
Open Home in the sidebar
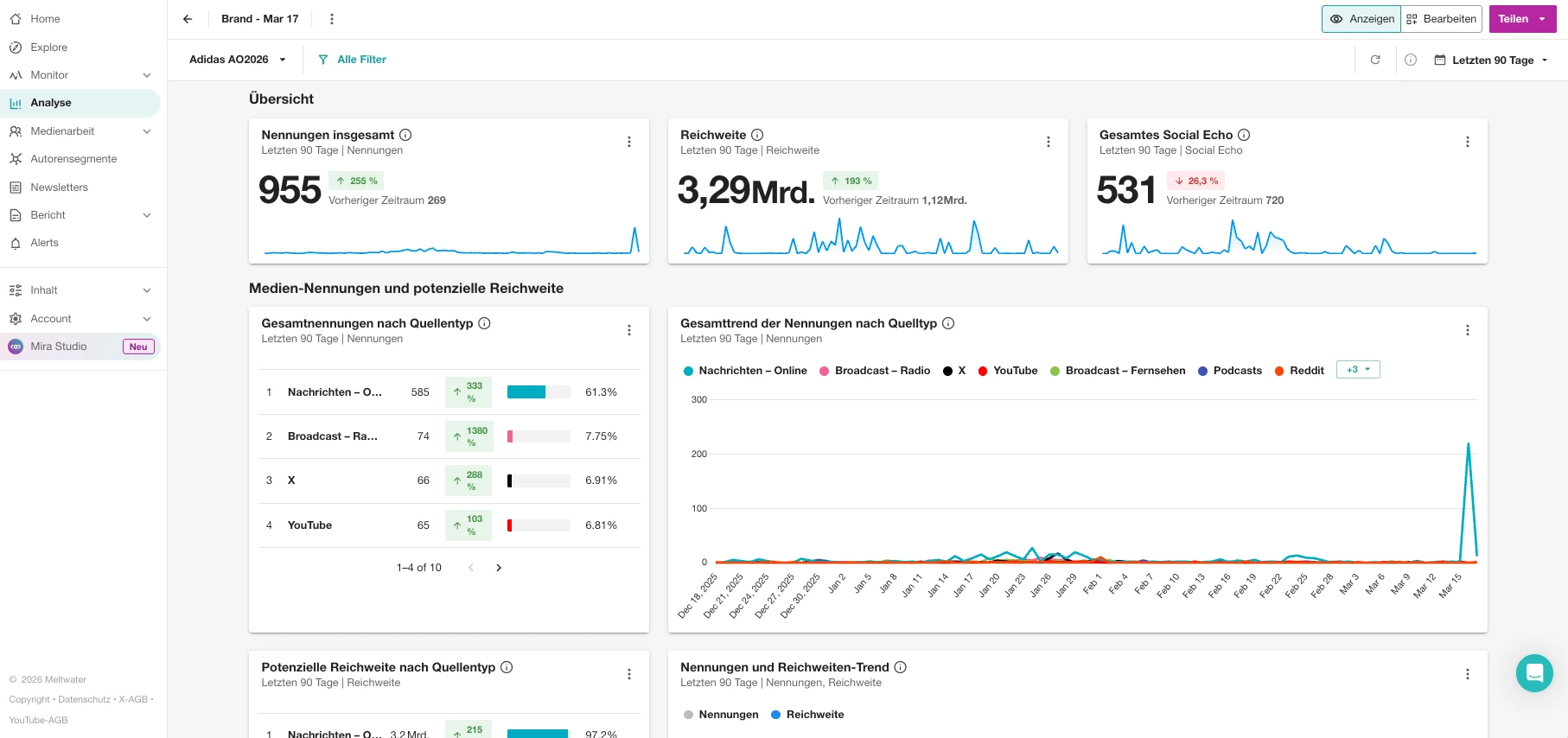pos(80,19)
